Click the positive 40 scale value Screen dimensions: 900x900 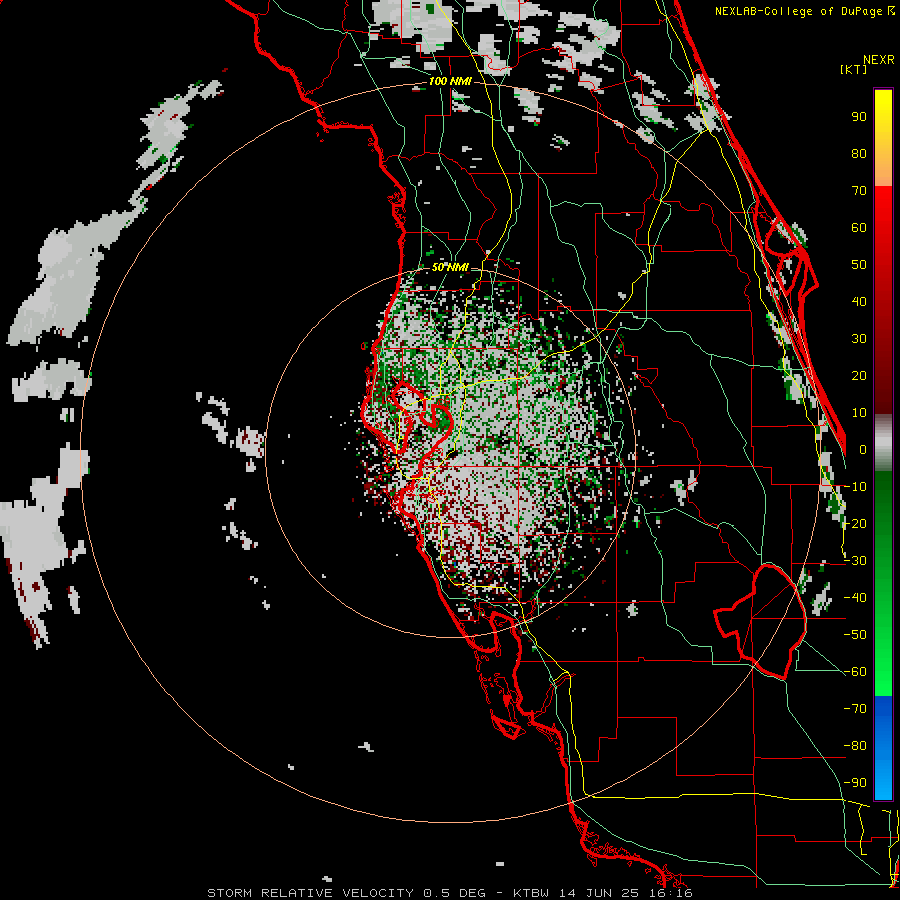pos(859,301)
